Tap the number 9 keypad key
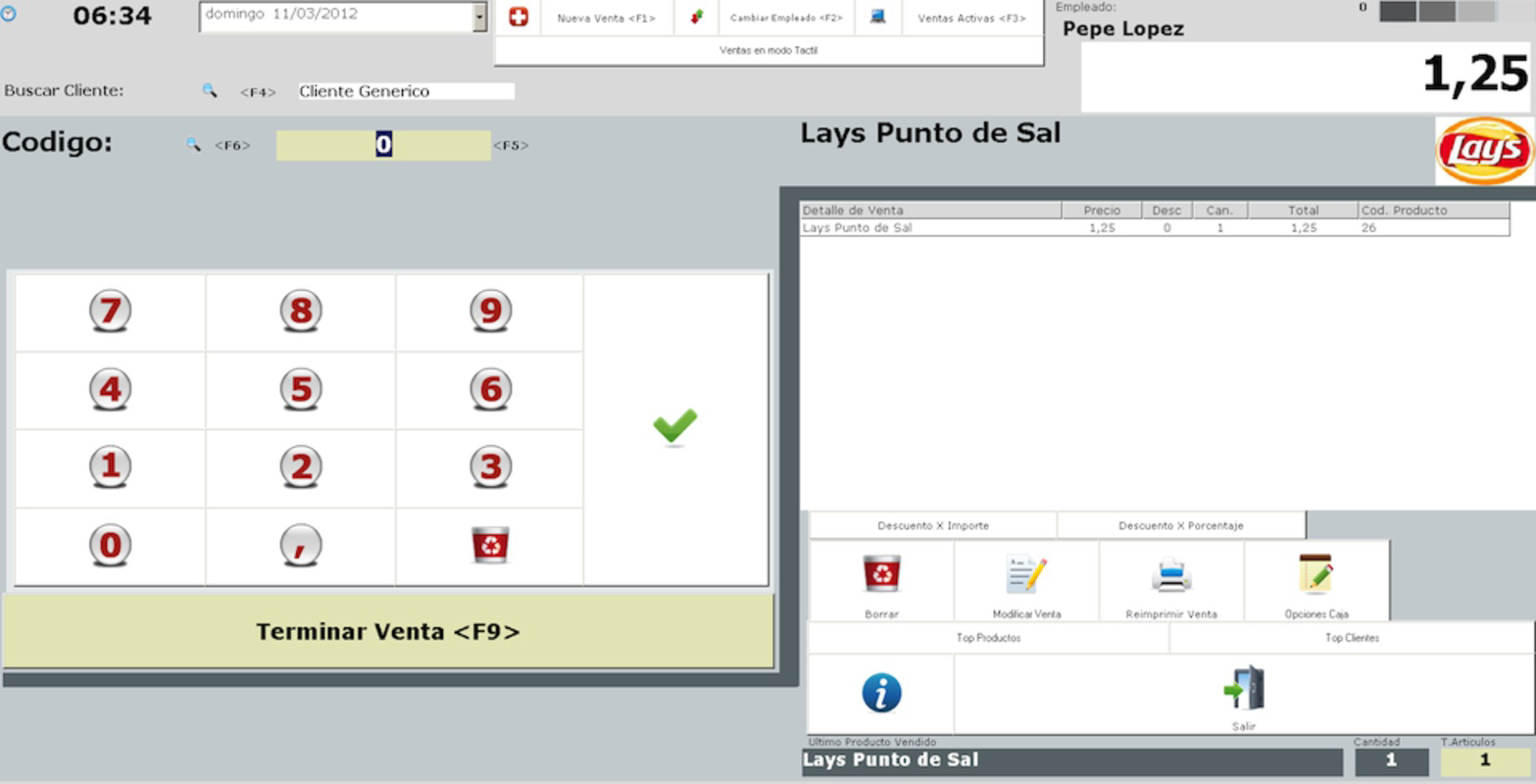Screen dimensions: 1536x784 (x=490, y=312)
